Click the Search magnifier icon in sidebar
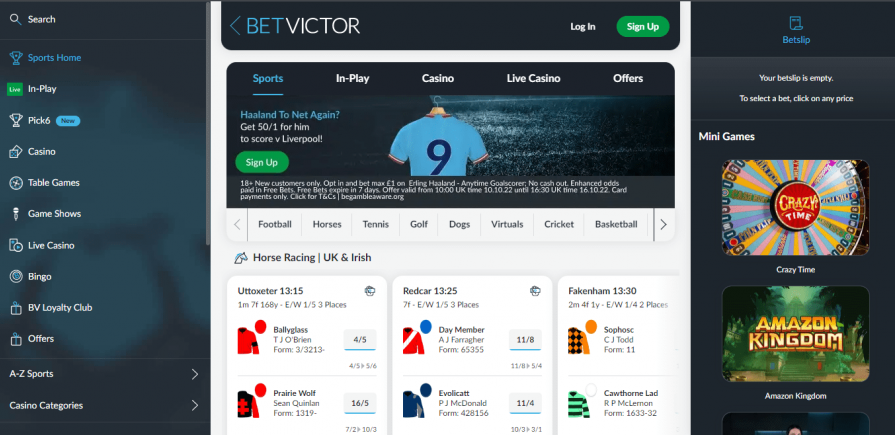The image size is (895, 435). pyautogui.click(x=15, y=19)
